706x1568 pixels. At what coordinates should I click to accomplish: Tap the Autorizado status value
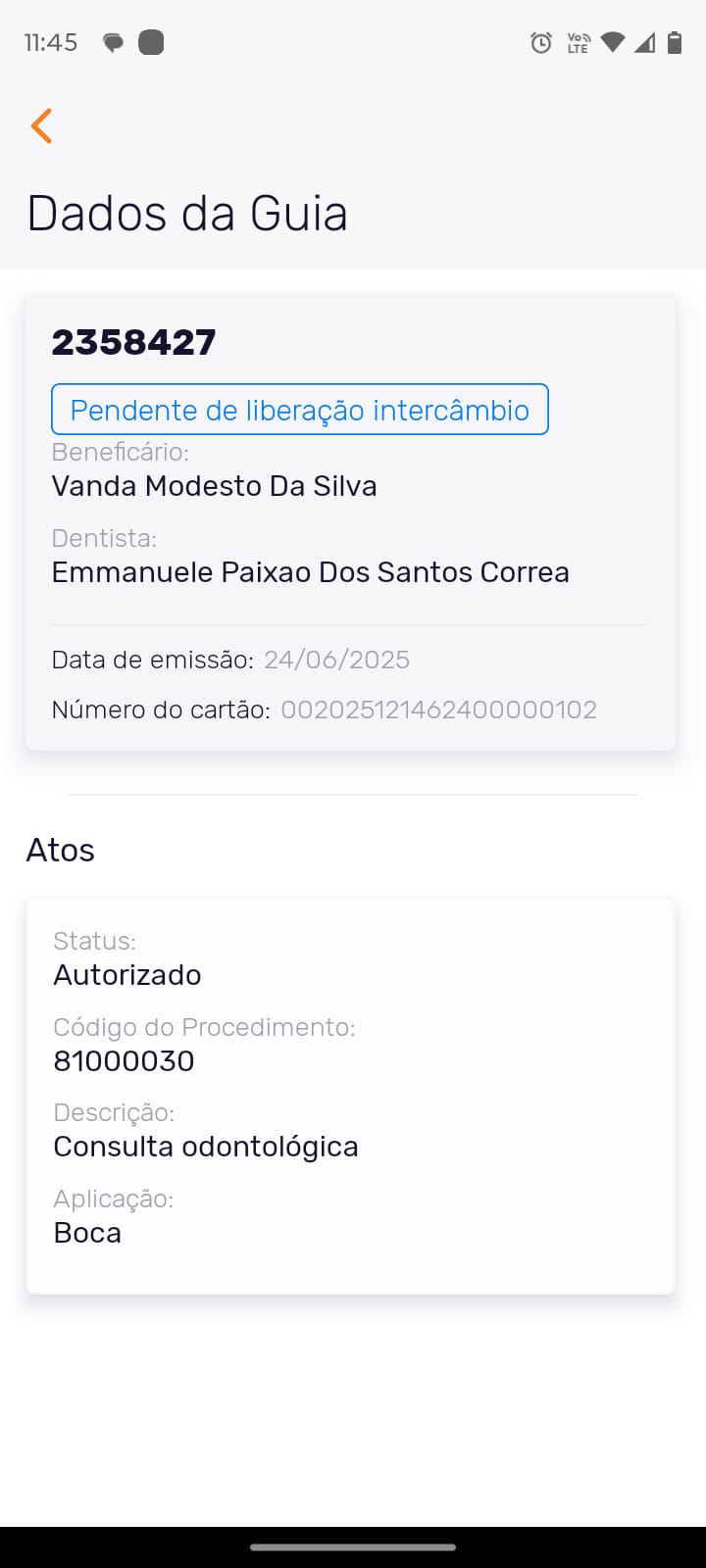(x=127, y=975)
